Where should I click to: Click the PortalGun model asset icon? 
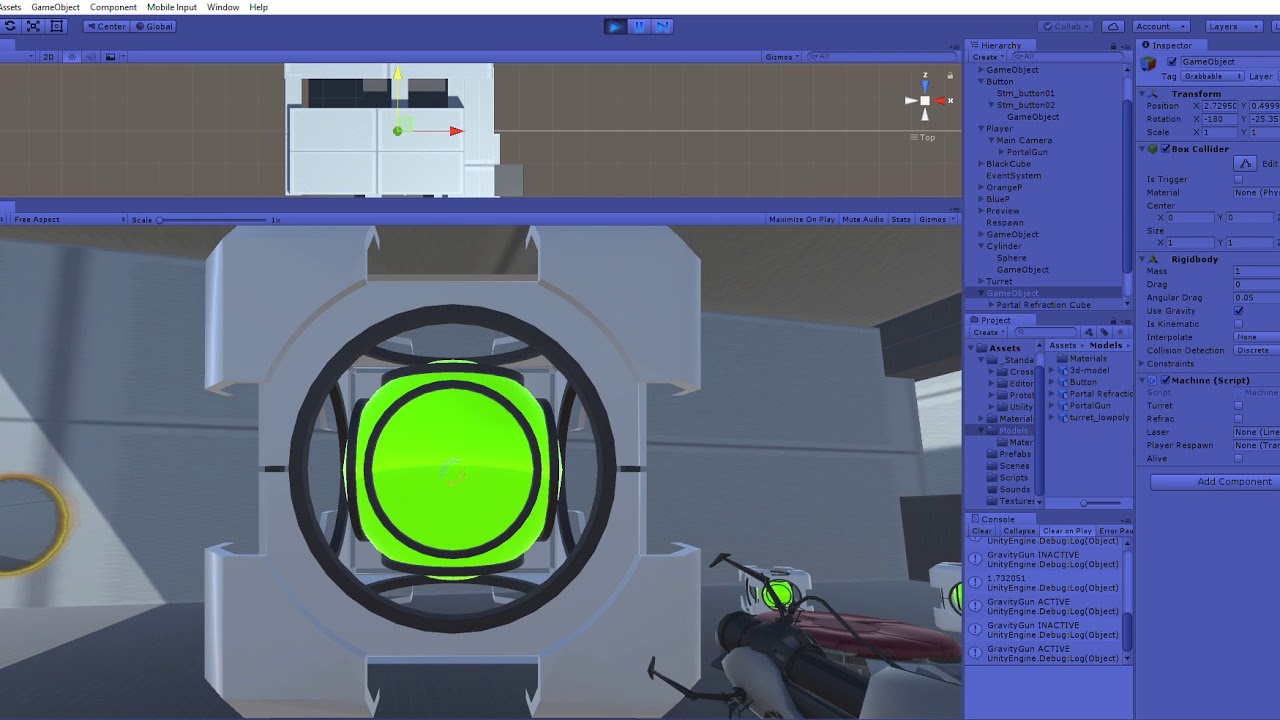pyautogui.click(x=1064, y=406)
